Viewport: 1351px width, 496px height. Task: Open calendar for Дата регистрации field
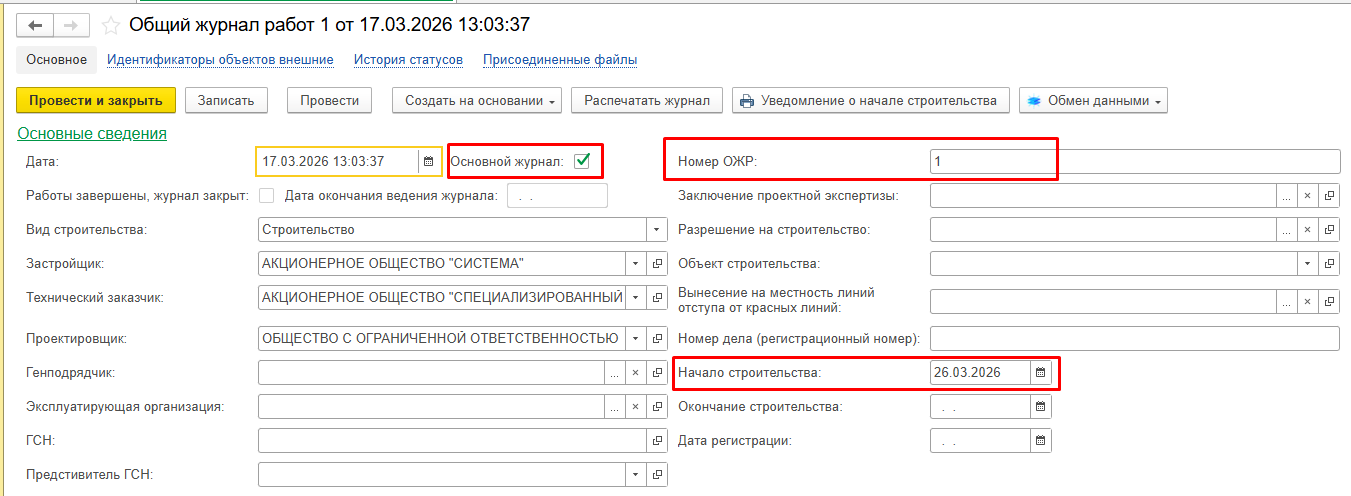coord(1040,441)
